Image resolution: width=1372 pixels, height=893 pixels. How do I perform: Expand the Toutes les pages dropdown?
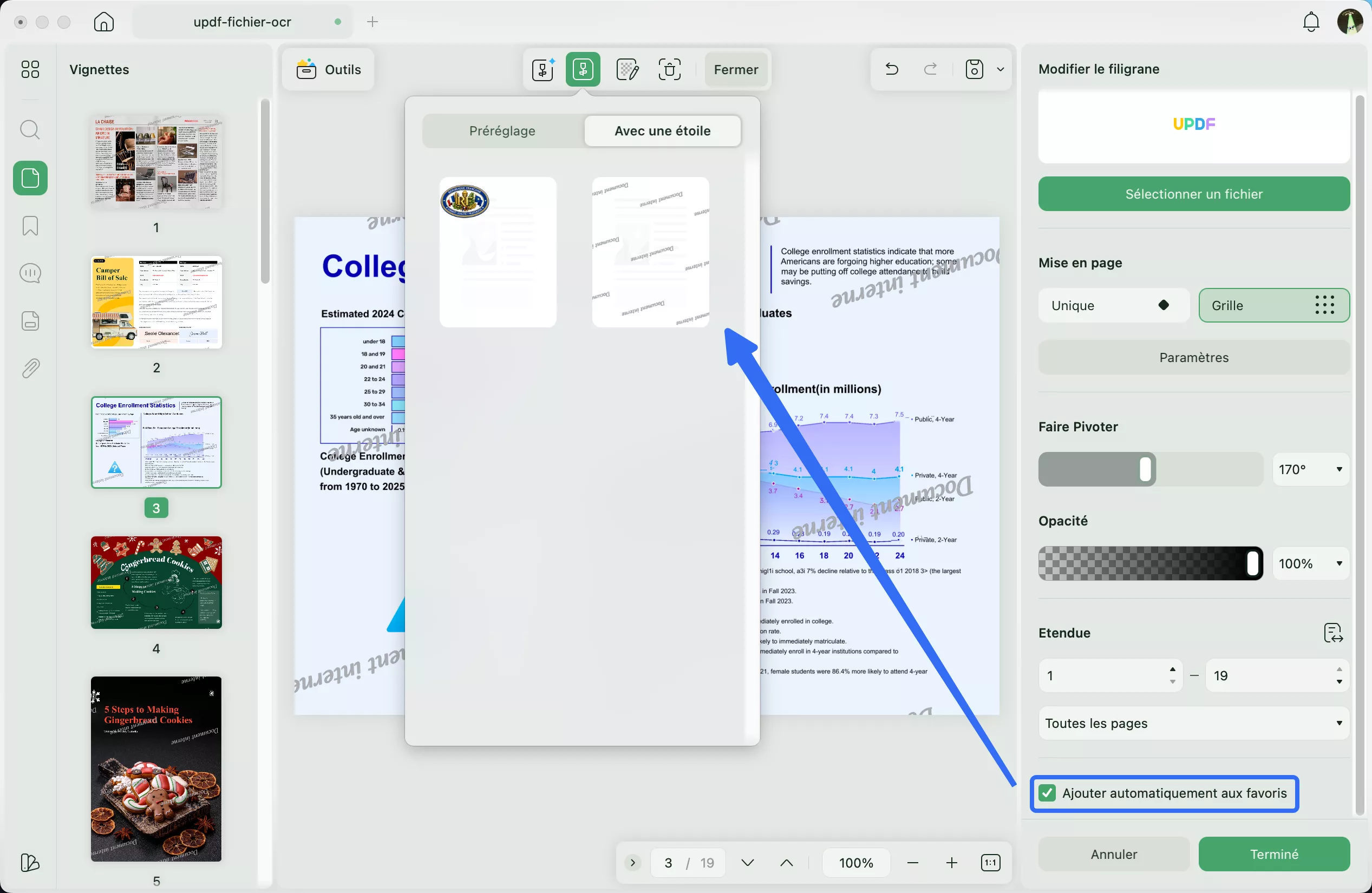(1193, 723)
